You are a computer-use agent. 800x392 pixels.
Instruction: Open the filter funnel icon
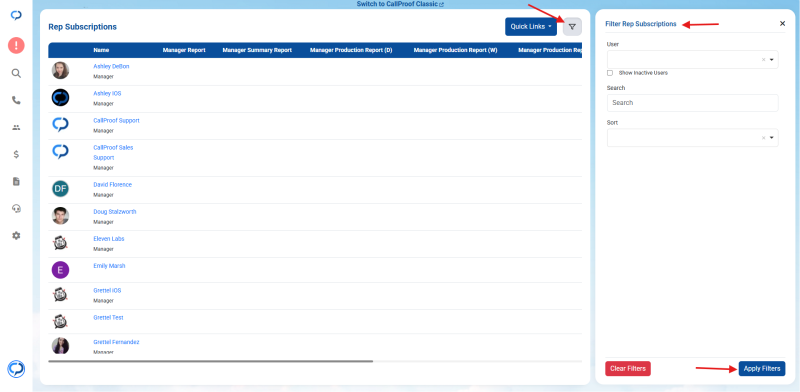click(572, 27)
